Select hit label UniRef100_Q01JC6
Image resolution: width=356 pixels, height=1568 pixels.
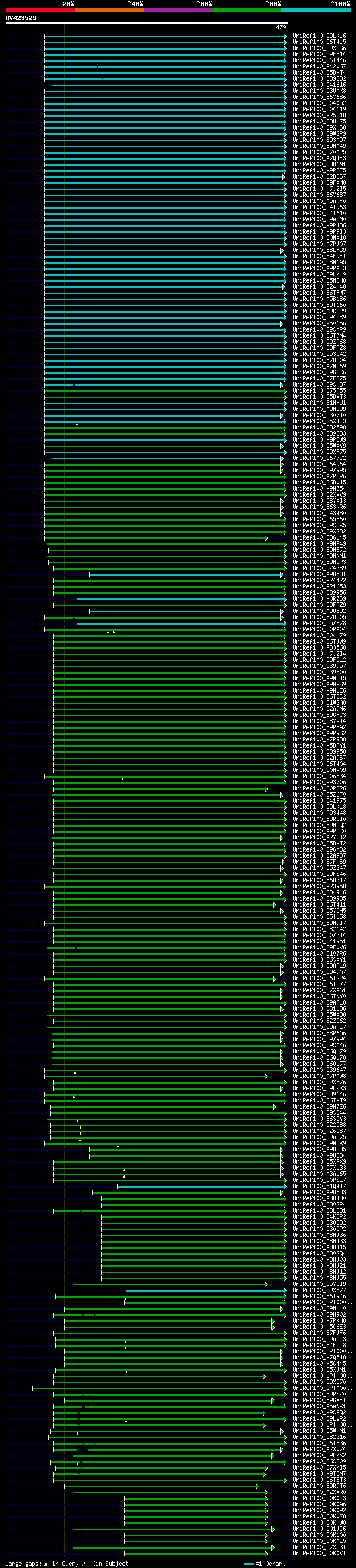click(x=319, y=1529)
